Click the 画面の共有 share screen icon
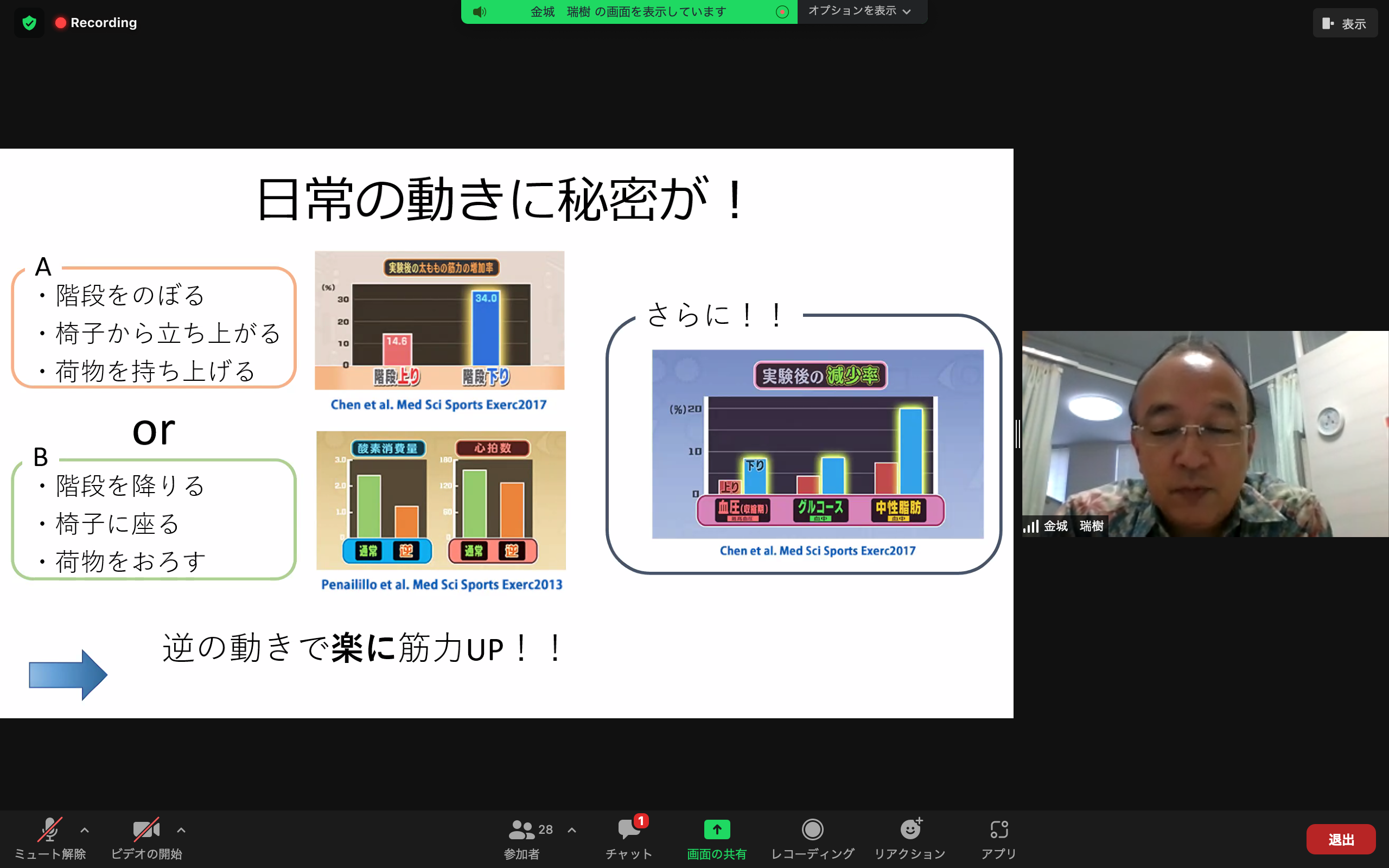 (x=716, y=829)
